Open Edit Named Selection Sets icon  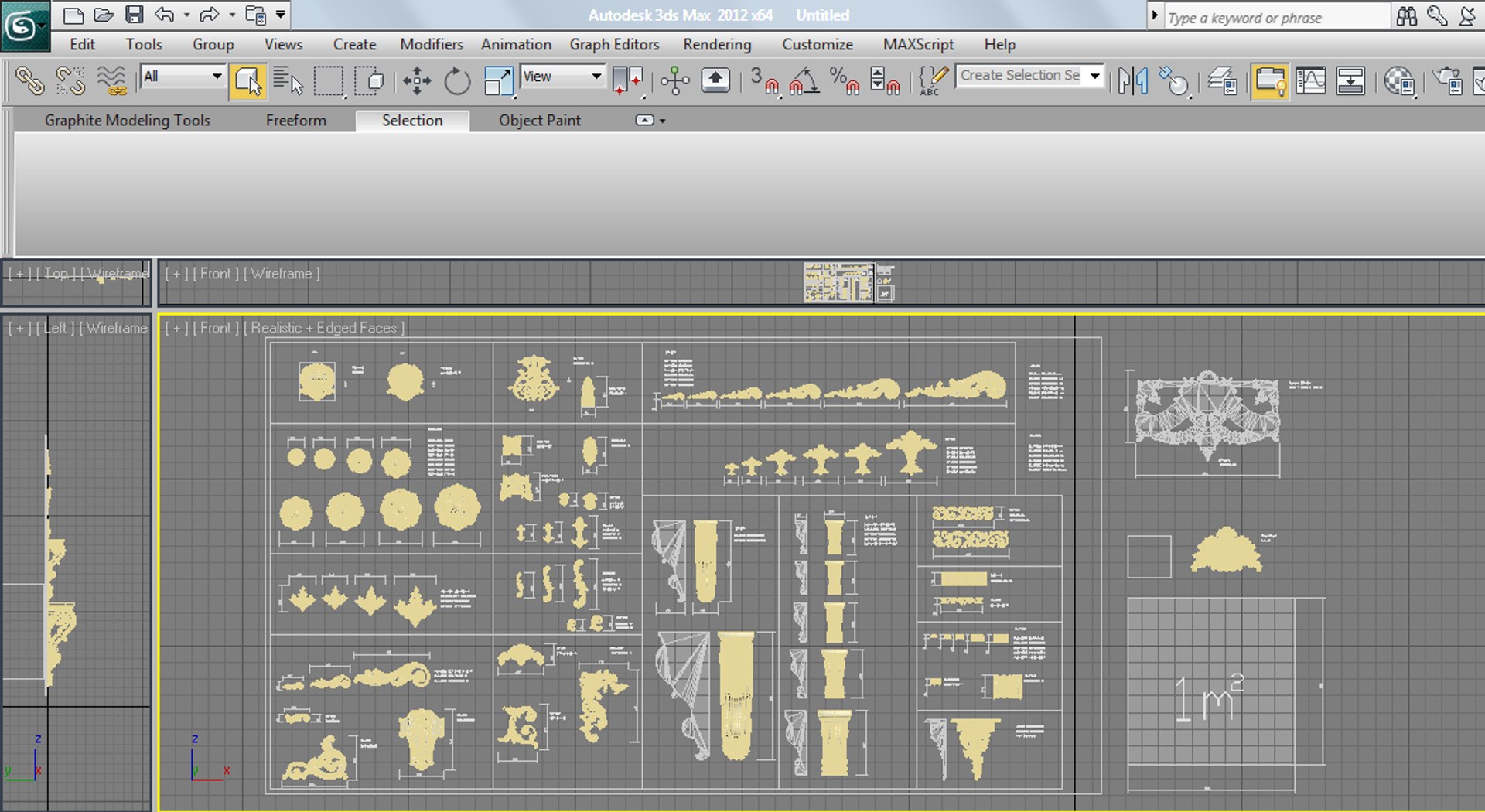tap(934, 80)
